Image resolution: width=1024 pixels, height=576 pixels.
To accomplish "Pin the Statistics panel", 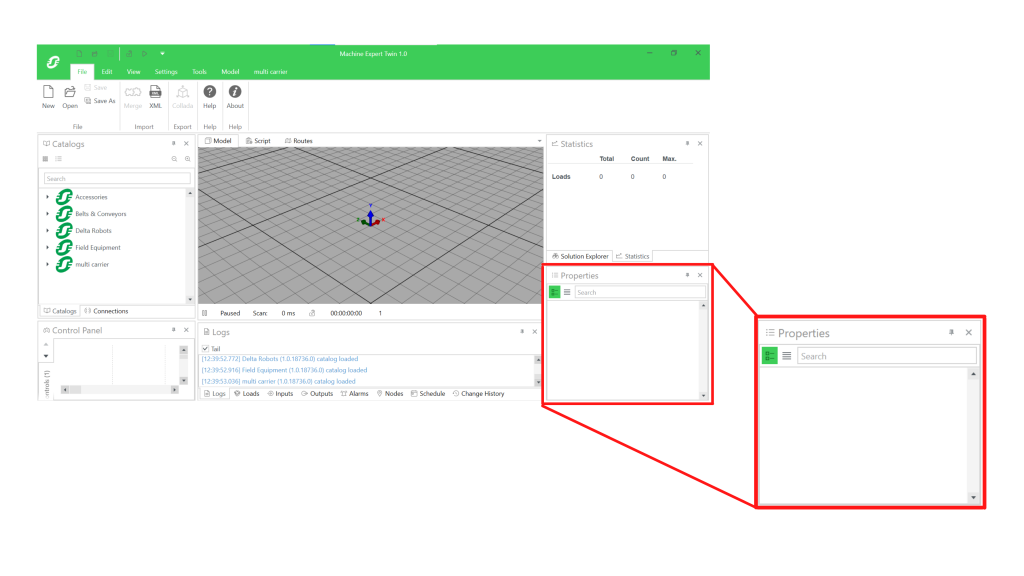I will pyautogui.click(x=687, y=144).
